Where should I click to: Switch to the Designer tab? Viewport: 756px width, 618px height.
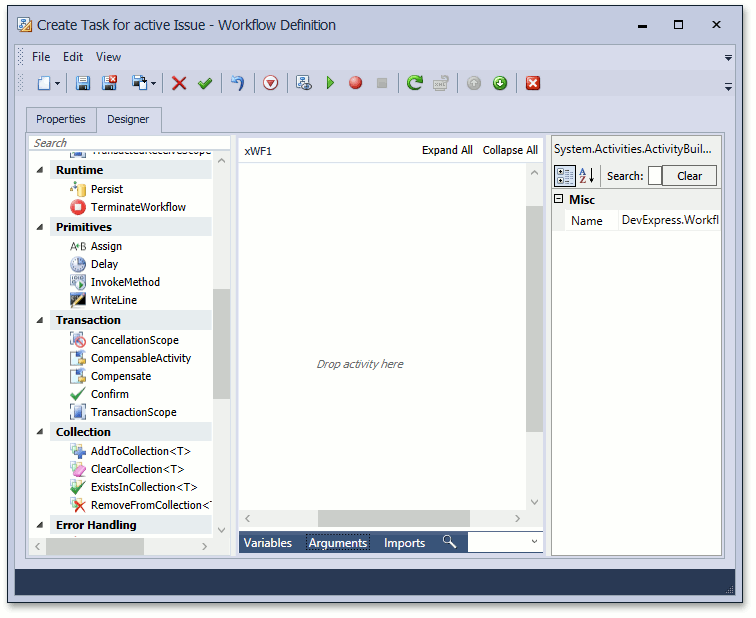[x=128, y=120]
